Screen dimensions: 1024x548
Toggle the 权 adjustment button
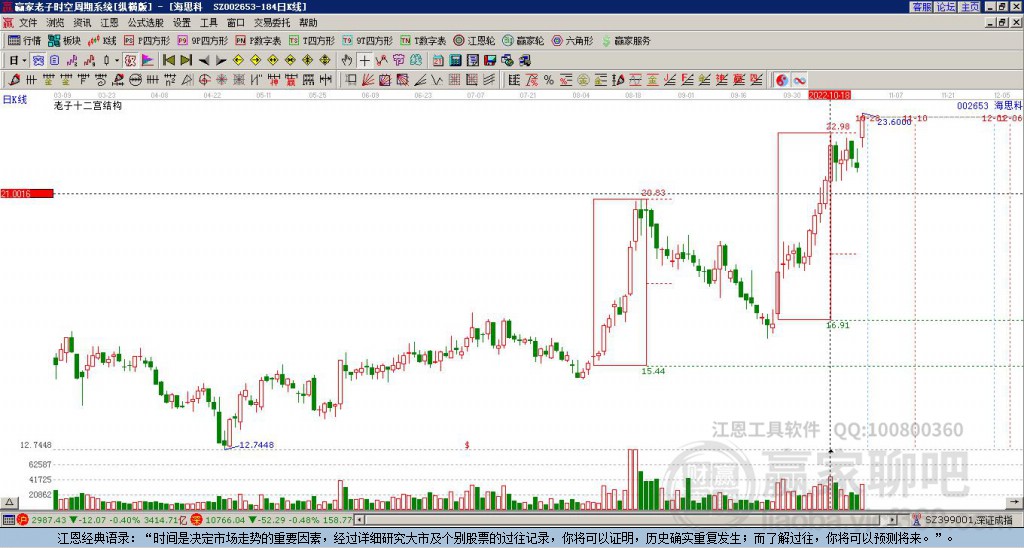(x=130, y=61)
